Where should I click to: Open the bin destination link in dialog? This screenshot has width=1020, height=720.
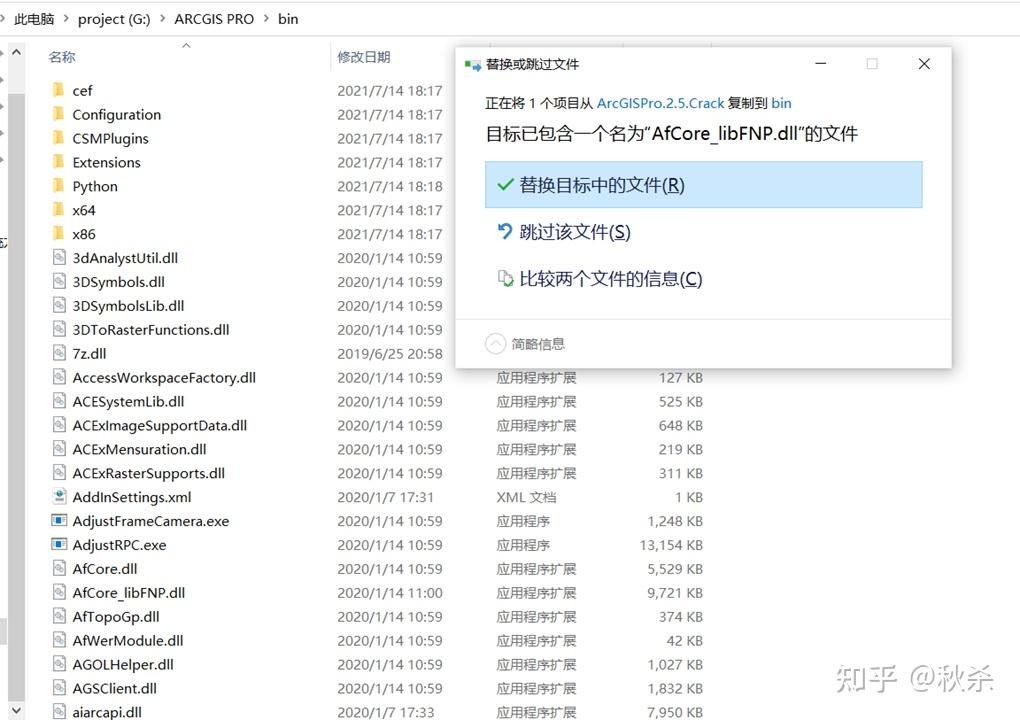781,103
